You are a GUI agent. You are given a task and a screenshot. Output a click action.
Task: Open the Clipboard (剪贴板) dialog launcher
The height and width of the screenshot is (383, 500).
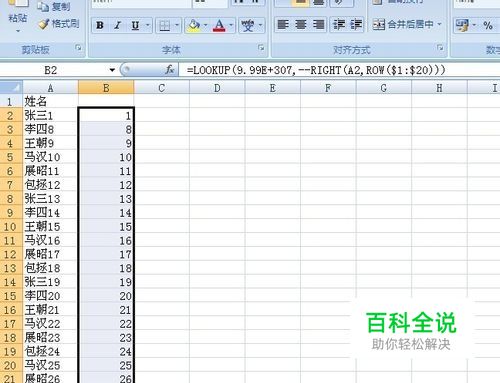(x=78, y=48)
